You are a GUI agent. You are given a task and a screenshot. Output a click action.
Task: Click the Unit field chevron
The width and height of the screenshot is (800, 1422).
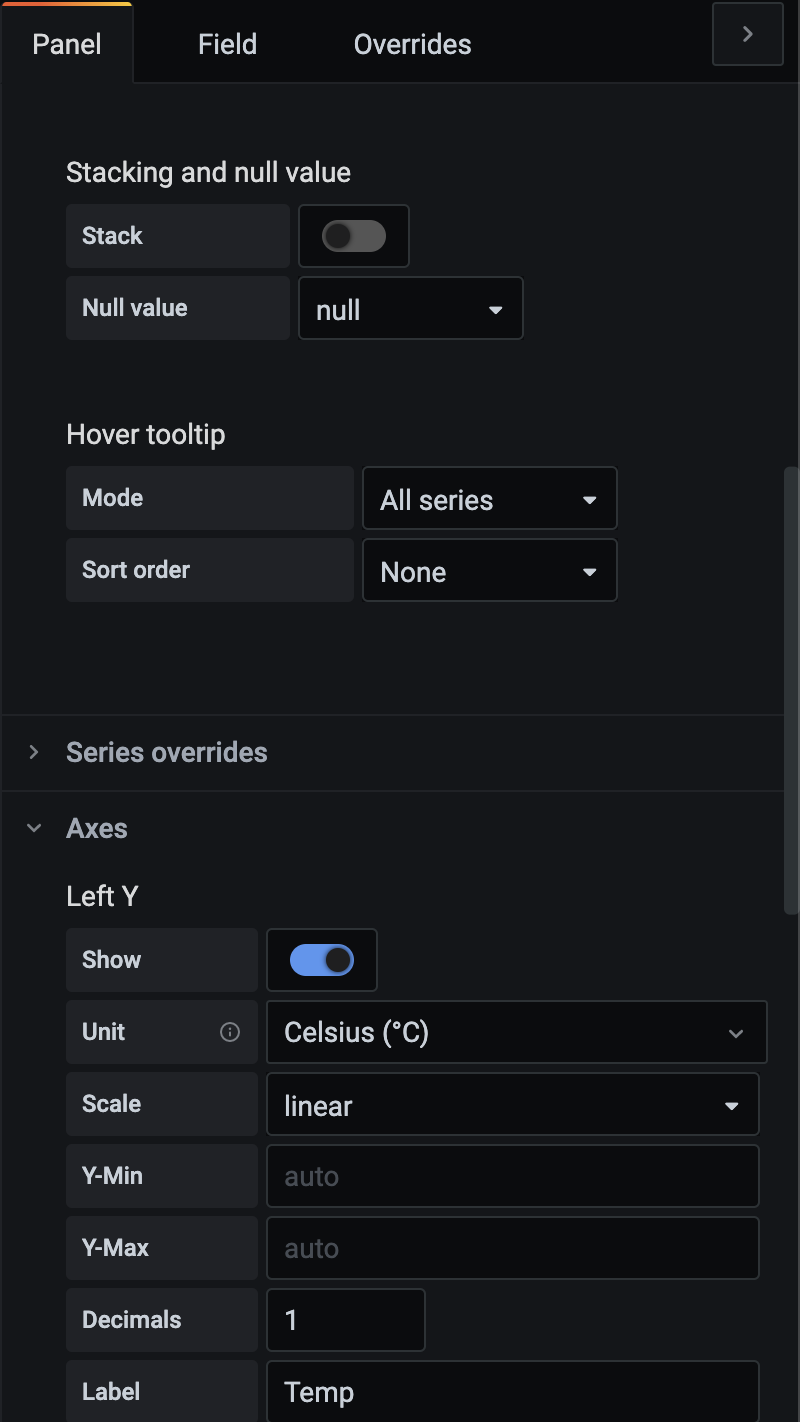737,1033
